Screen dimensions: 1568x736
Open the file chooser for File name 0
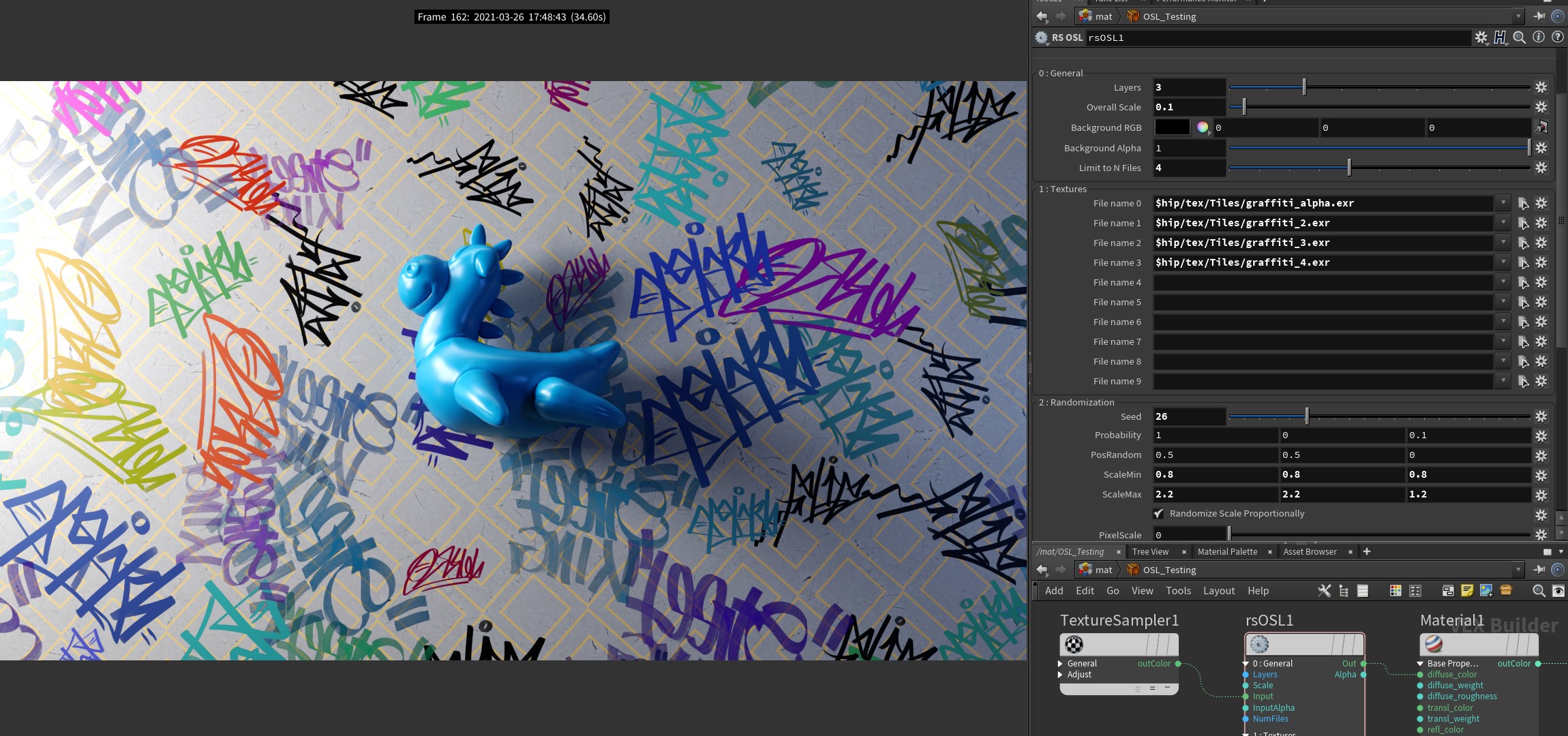click(x=1523, y=203)
